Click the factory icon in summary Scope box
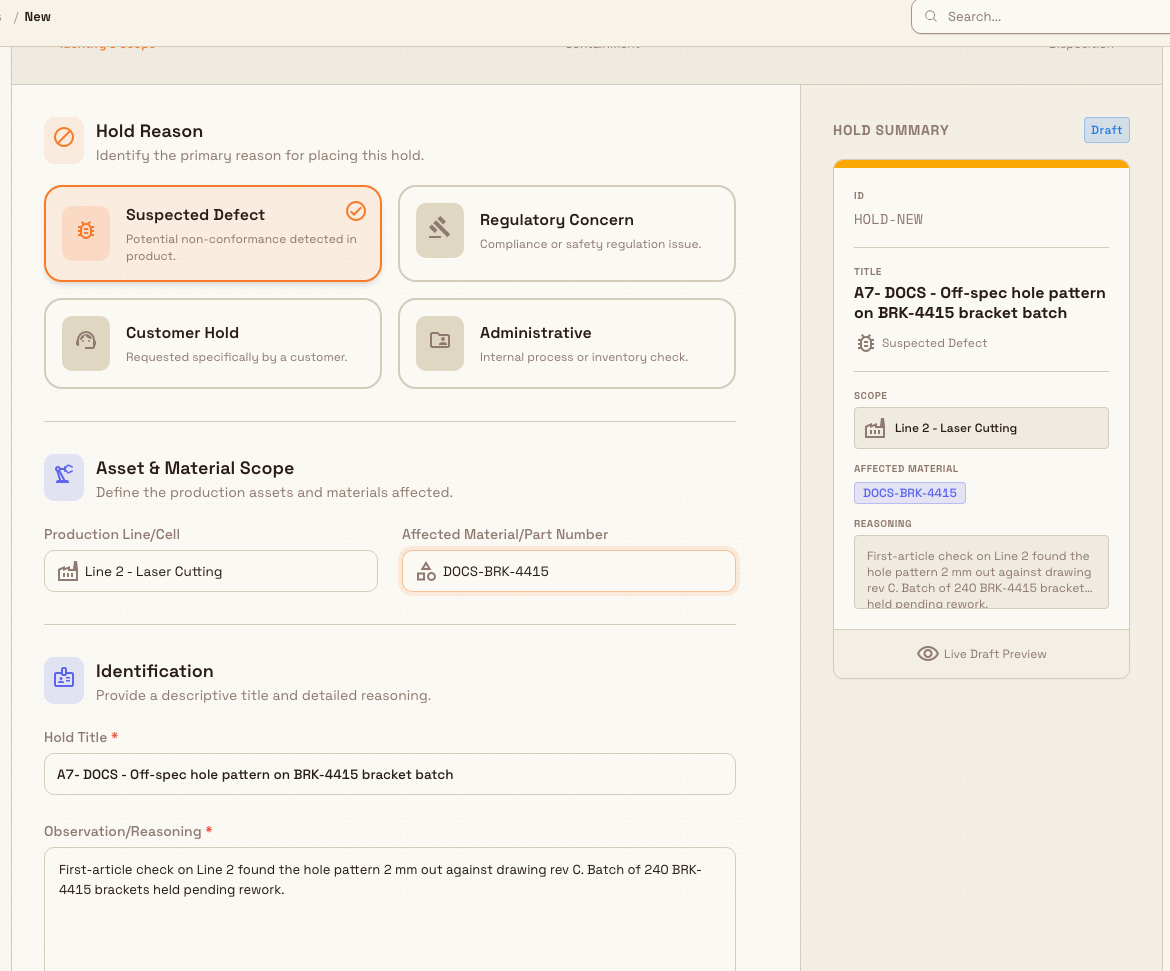This screenshot has height=971, width=1170. click(875, 428)
